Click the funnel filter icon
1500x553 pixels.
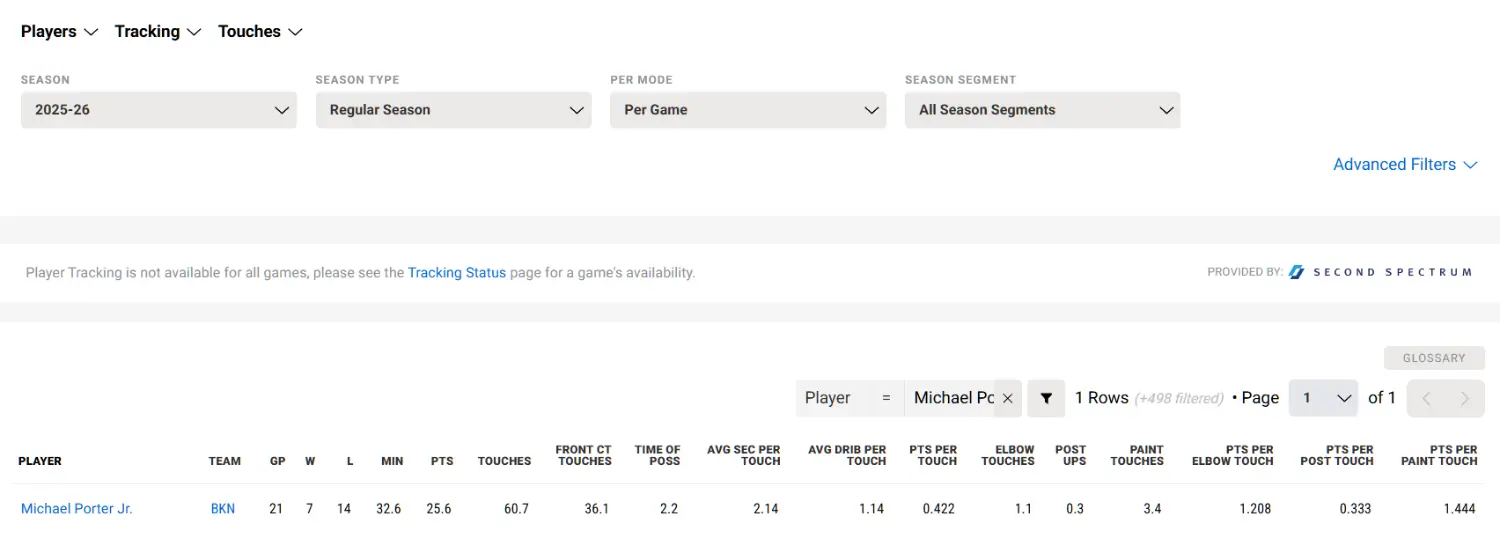click(1046, 398)
